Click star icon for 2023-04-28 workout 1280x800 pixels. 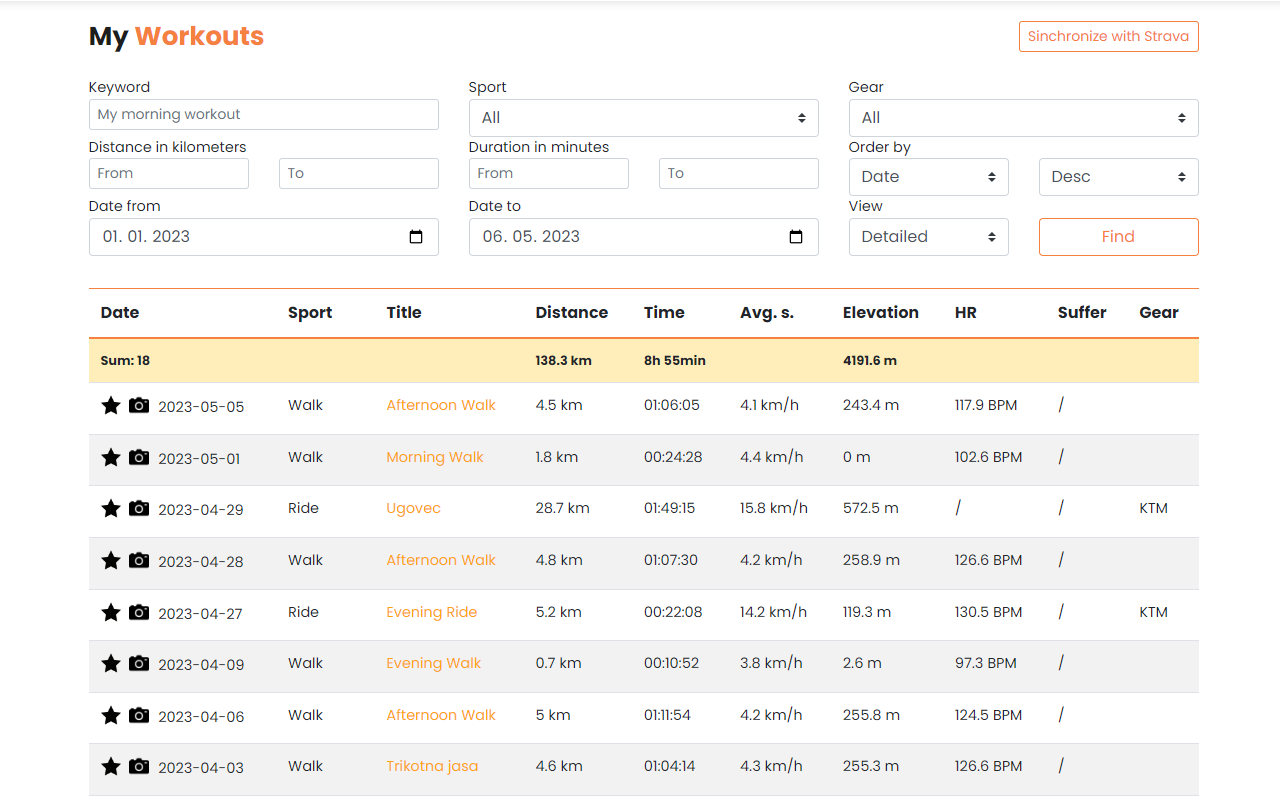point(111,560)
